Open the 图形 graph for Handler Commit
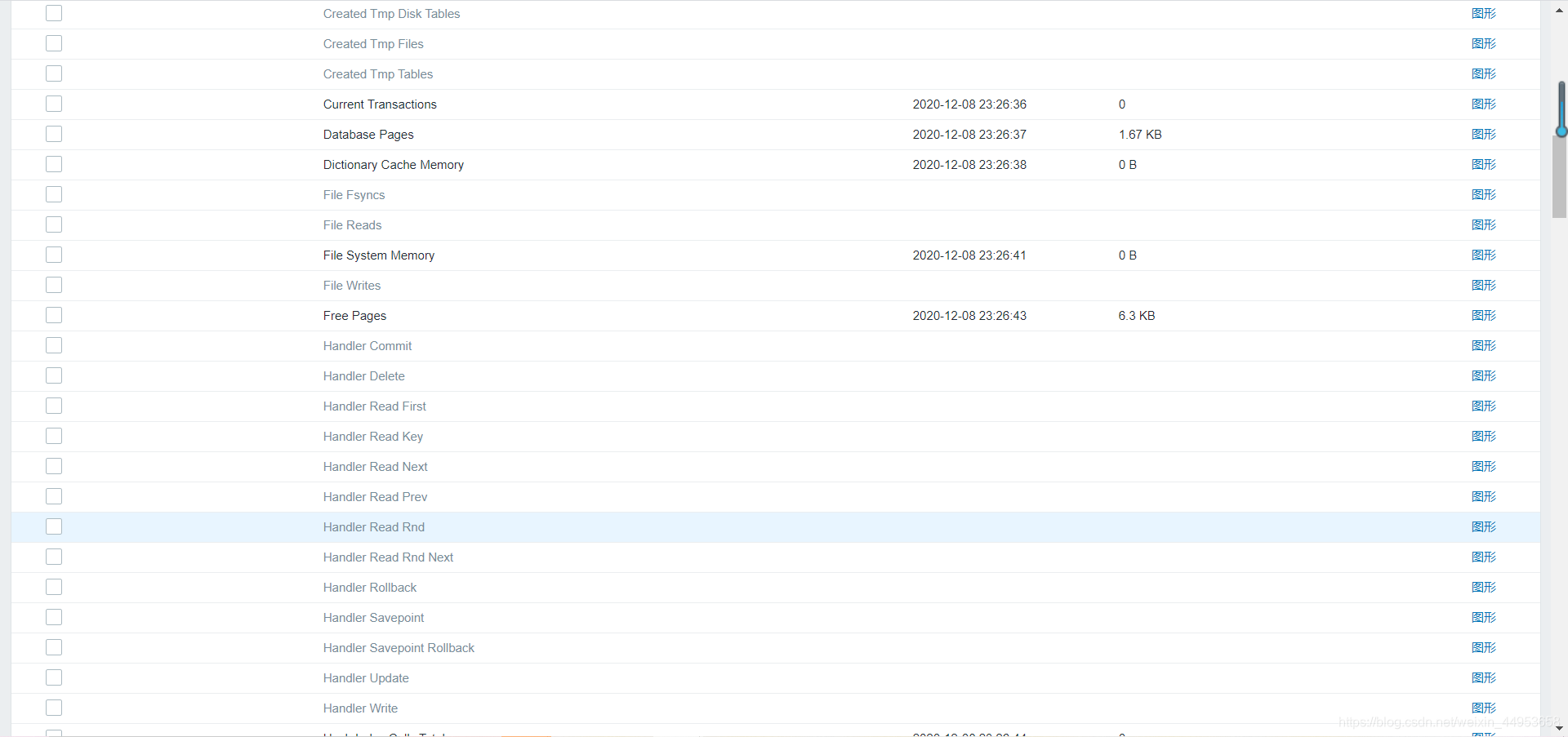This screenshot has height=737, width=1568. tap(1484, 345)
